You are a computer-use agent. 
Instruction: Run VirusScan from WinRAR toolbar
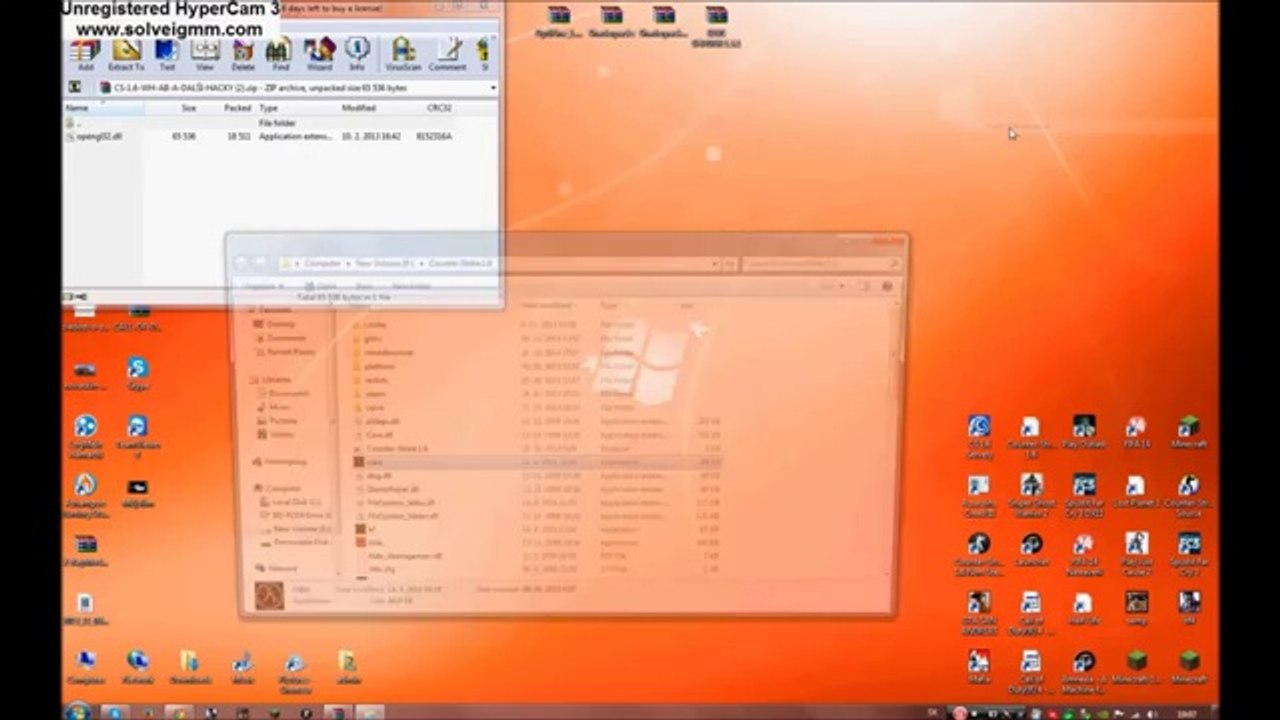(x=403, y=53)
